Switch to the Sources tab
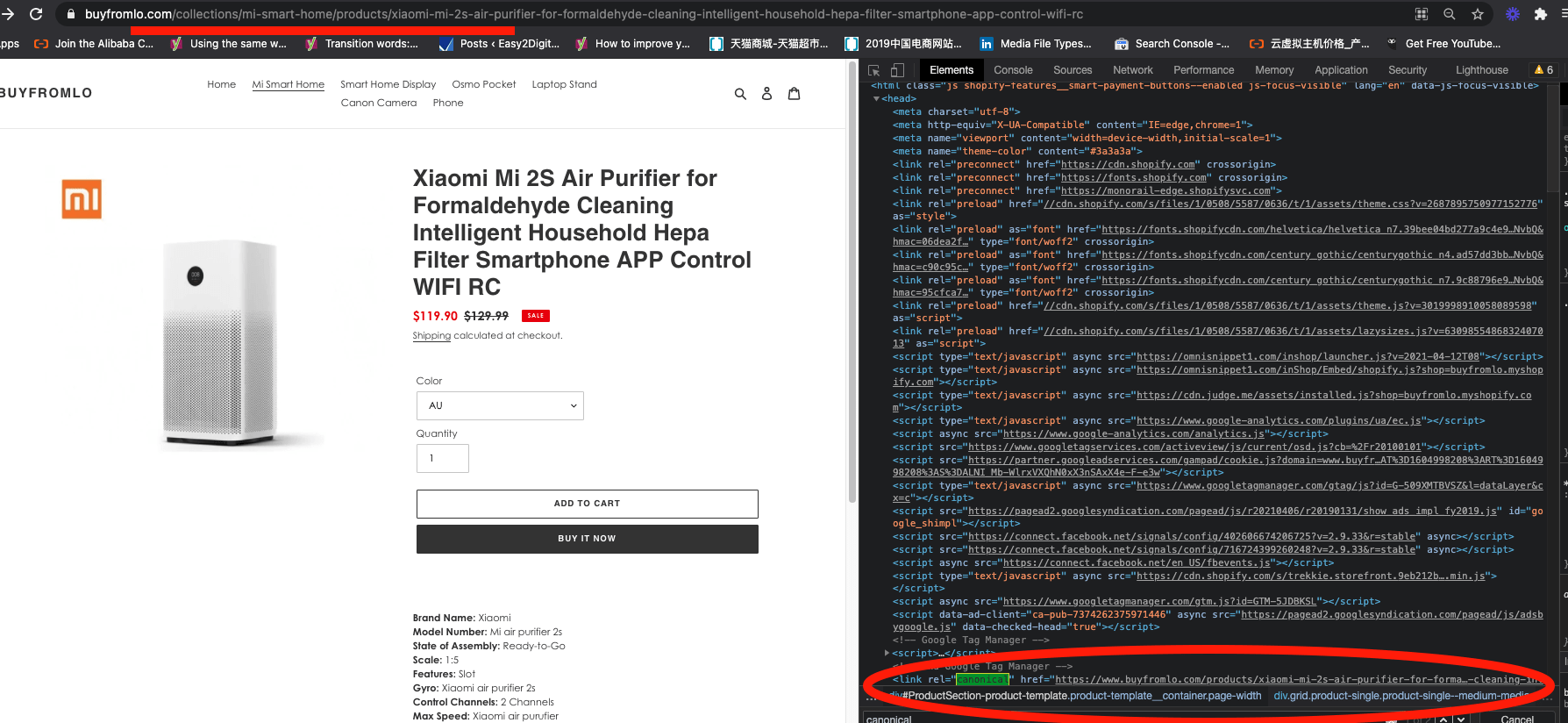Viewport: 1568px width, 723px height. coord(1073,70)
